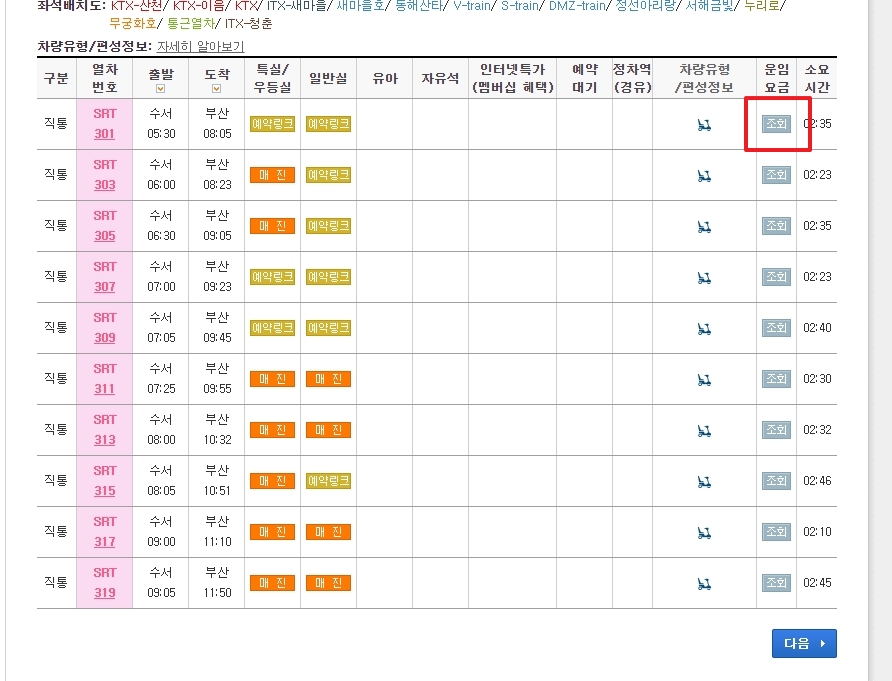Click the accessibility icon in SRT 303 row
892x681 pixels.
[705, 174]
